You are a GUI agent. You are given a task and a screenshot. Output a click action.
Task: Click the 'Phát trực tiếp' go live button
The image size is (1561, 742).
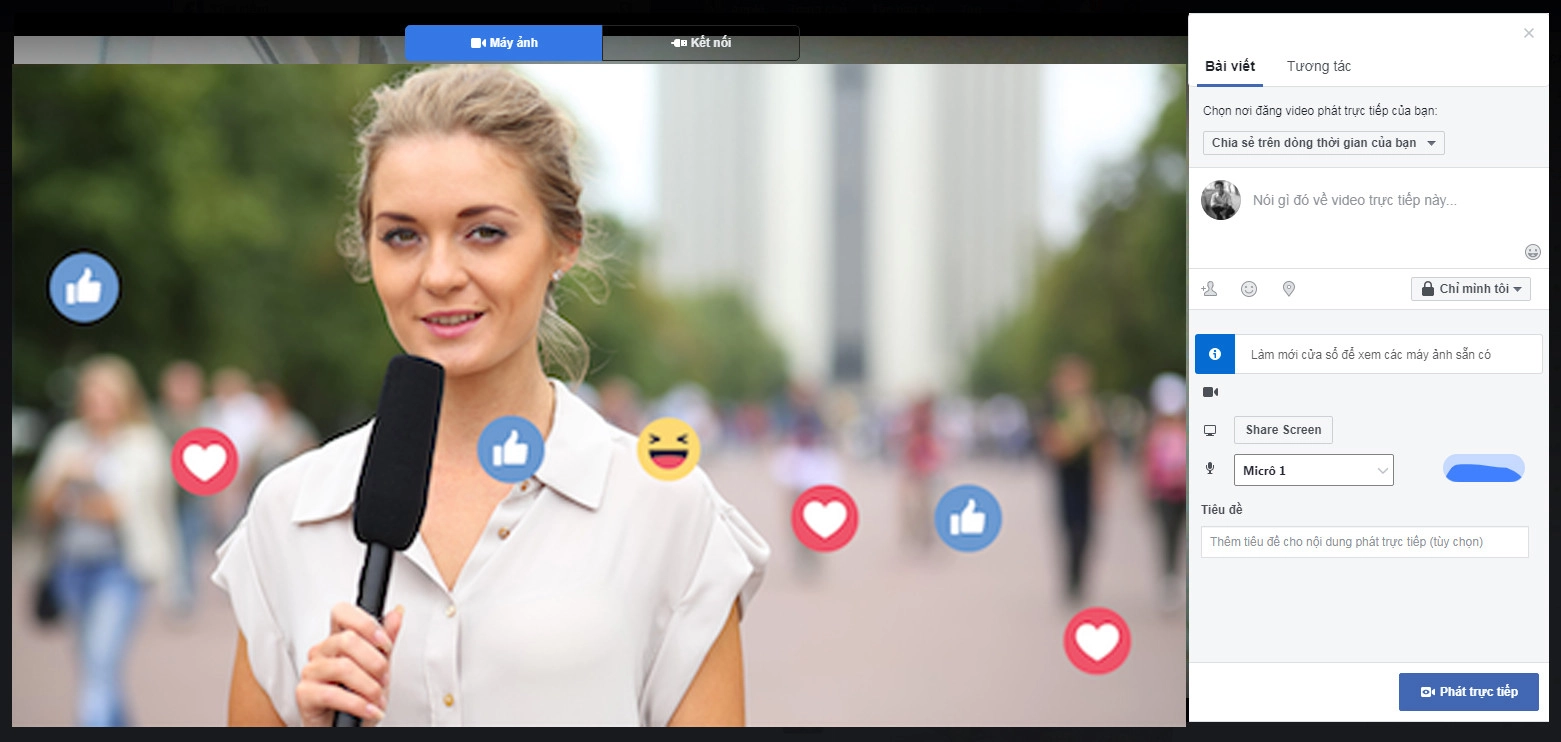pyautogui.click(x=1468, y=692)
